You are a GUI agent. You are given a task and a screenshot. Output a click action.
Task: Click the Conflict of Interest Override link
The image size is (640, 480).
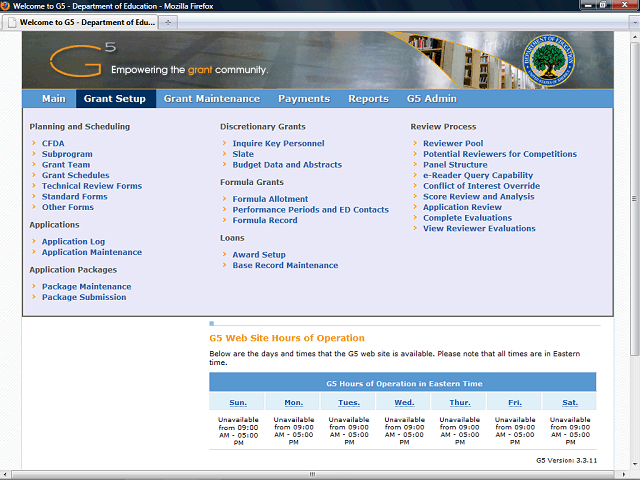pyautogui.click(x=481, y=186)
